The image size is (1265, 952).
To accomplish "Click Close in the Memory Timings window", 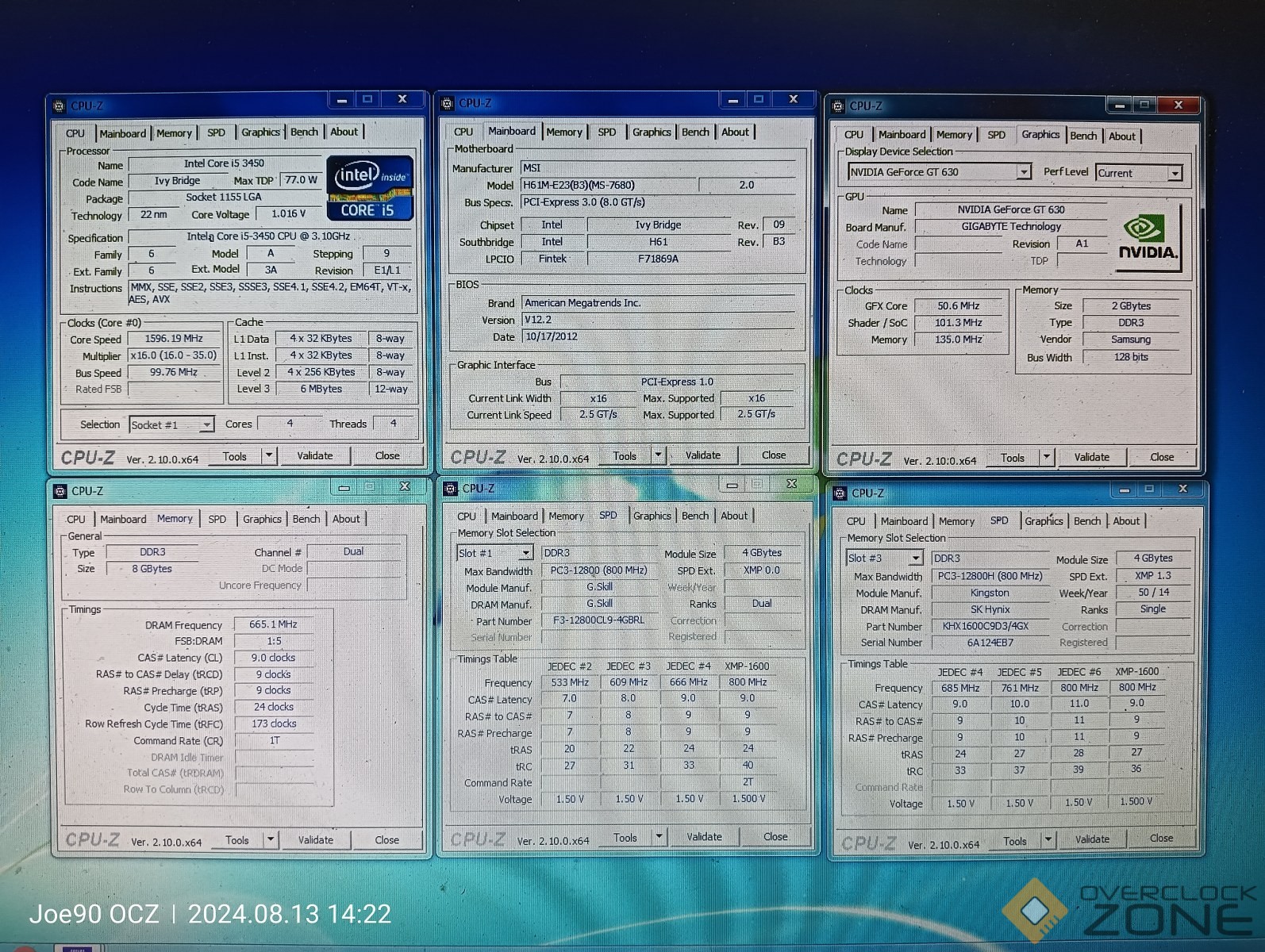I will (x=387, y=839).
